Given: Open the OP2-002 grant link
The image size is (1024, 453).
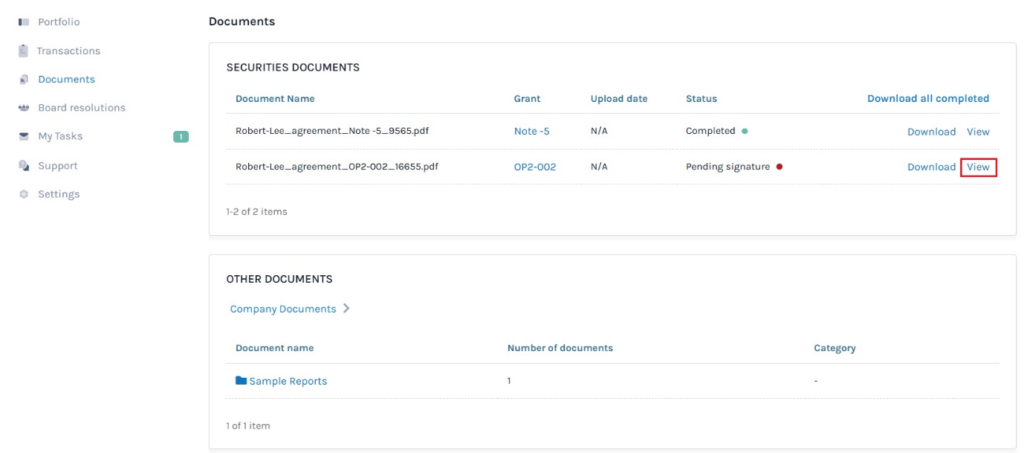Looking at the screenshot, I should coord(534,167).
